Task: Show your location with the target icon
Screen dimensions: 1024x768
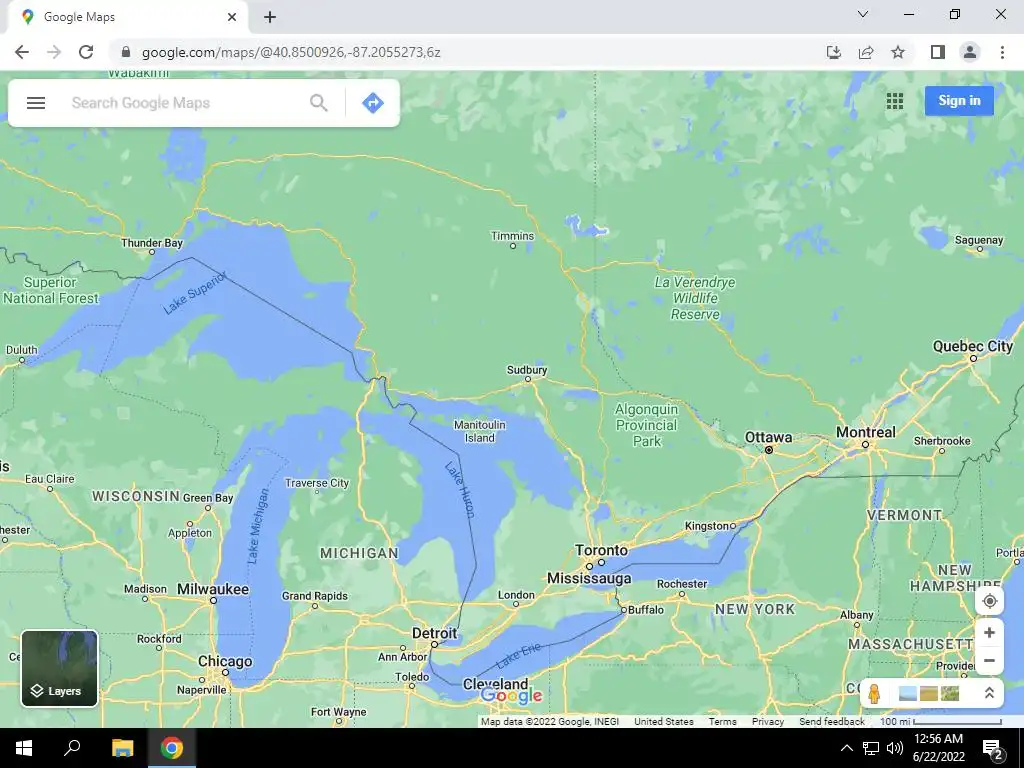Action: [x=989, y=601]
